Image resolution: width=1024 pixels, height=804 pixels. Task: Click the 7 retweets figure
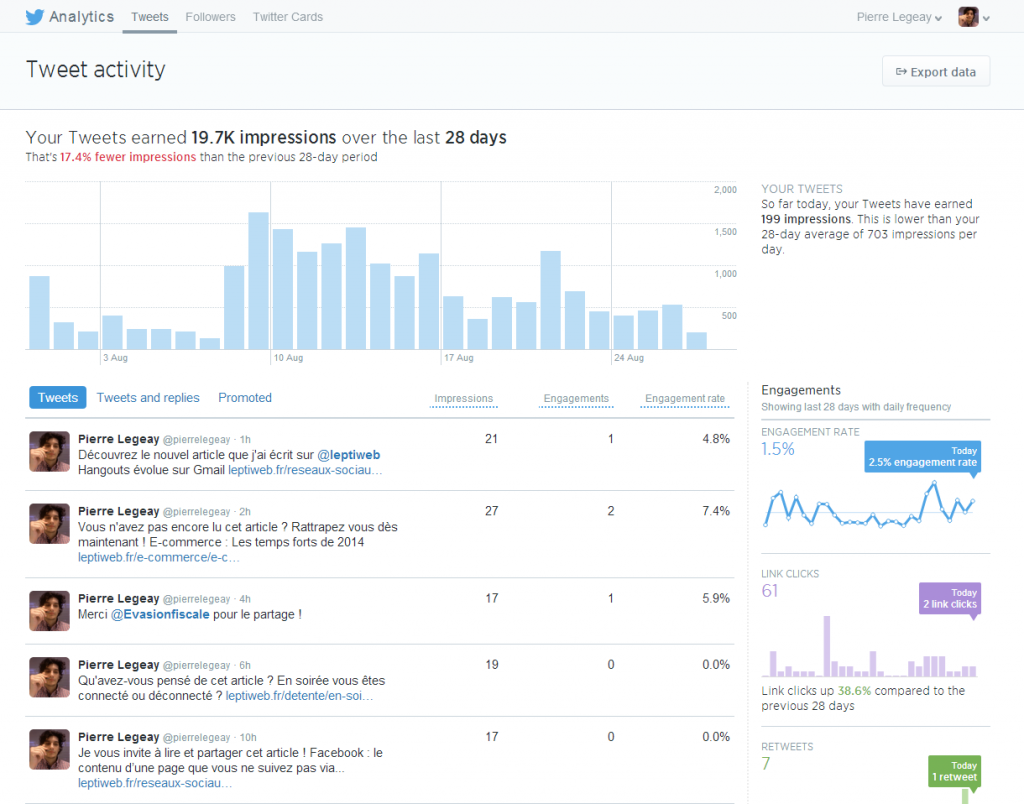click(766, 764)
